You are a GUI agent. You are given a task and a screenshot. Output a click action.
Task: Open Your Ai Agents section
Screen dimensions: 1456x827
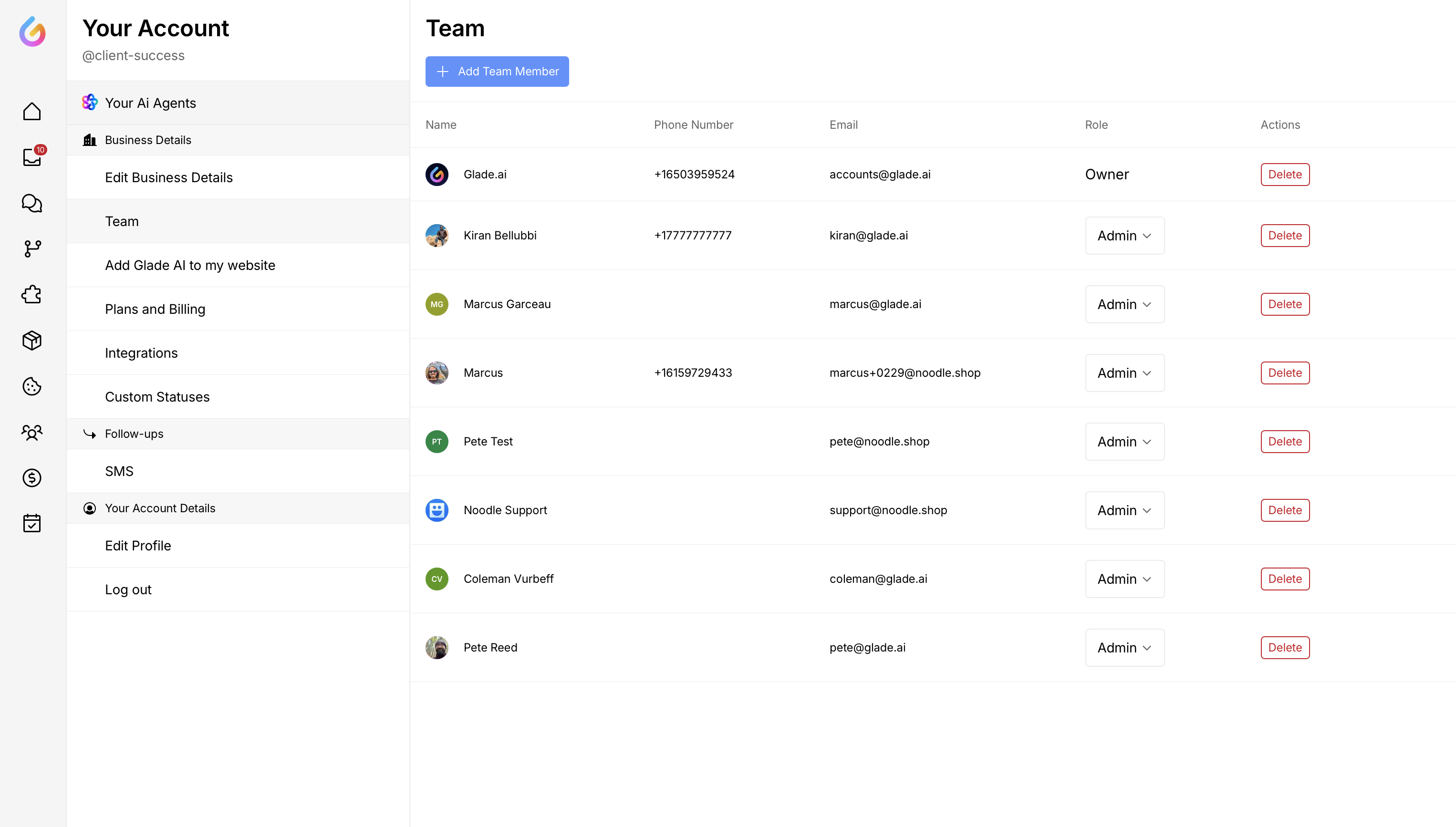tap(150, 103)
